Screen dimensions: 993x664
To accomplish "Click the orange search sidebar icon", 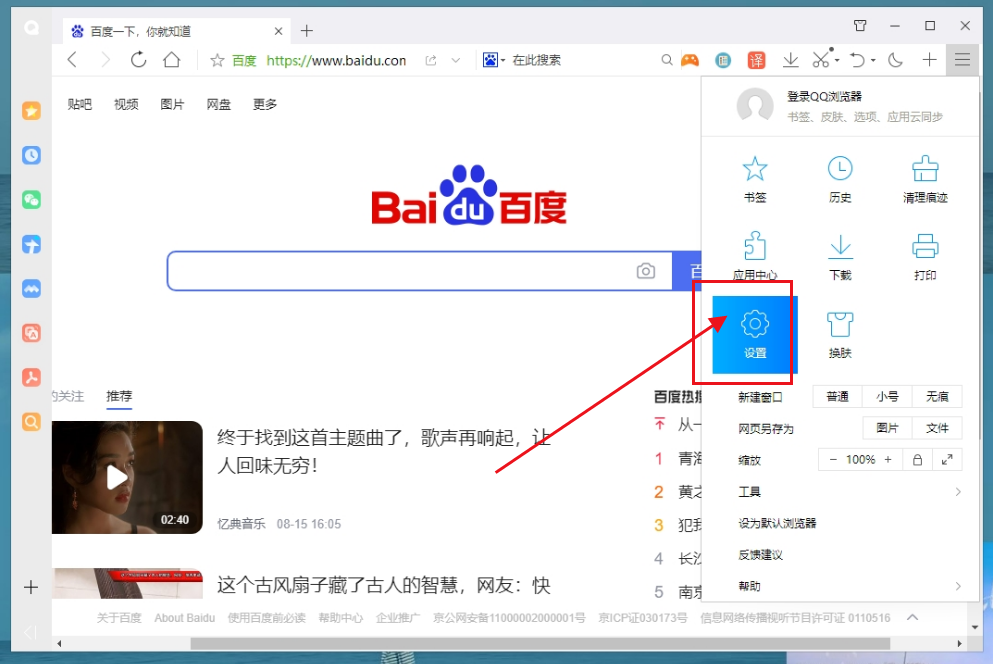I will point(31,422).
